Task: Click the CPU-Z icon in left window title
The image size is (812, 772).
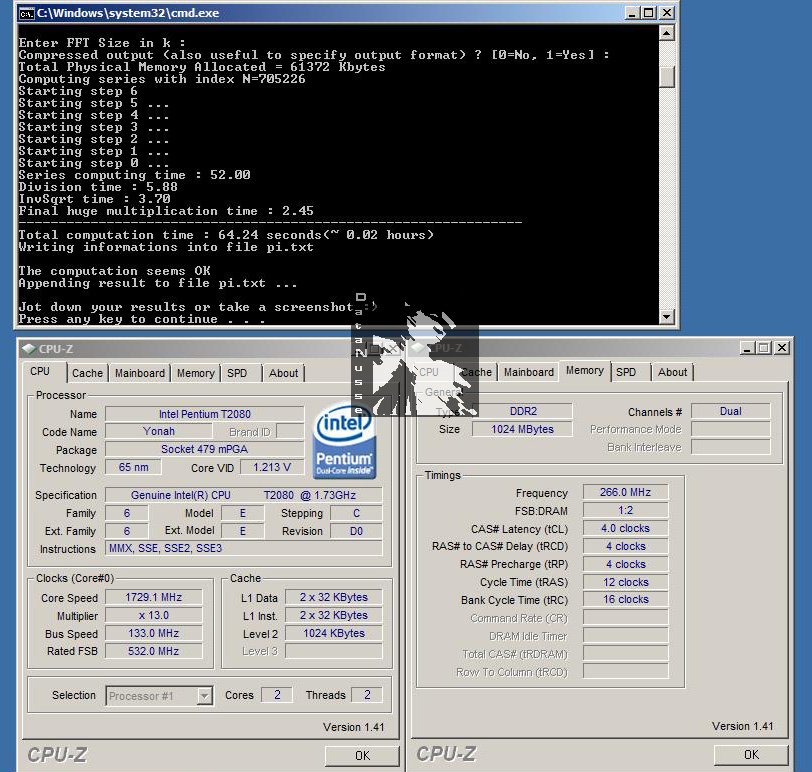Action: 29,349
